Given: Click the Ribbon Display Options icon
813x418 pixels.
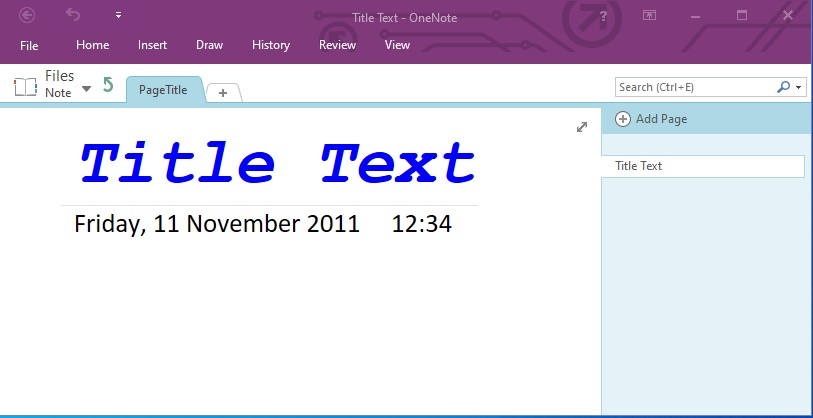Looking at the screenshot, I should click(x=649, y=15).
